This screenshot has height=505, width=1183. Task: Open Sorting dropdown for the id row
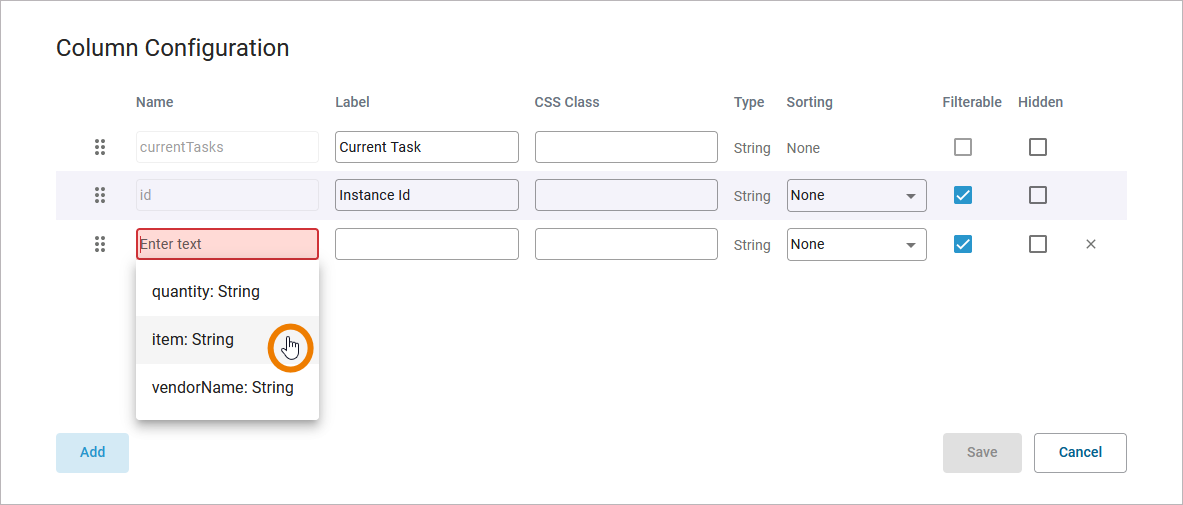(x=856, y=195)
